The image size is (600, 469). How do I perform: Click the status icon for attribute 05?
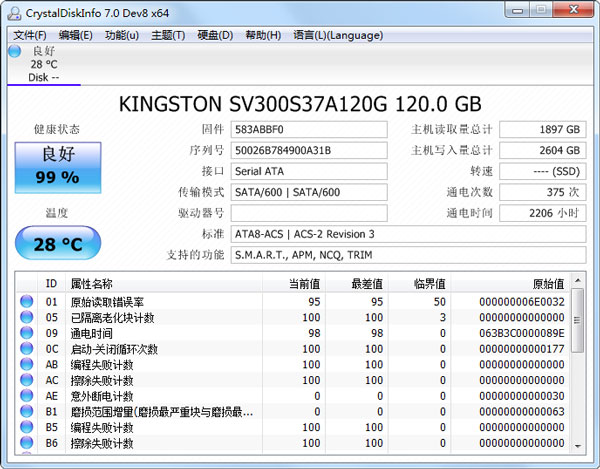coord(26,317)
